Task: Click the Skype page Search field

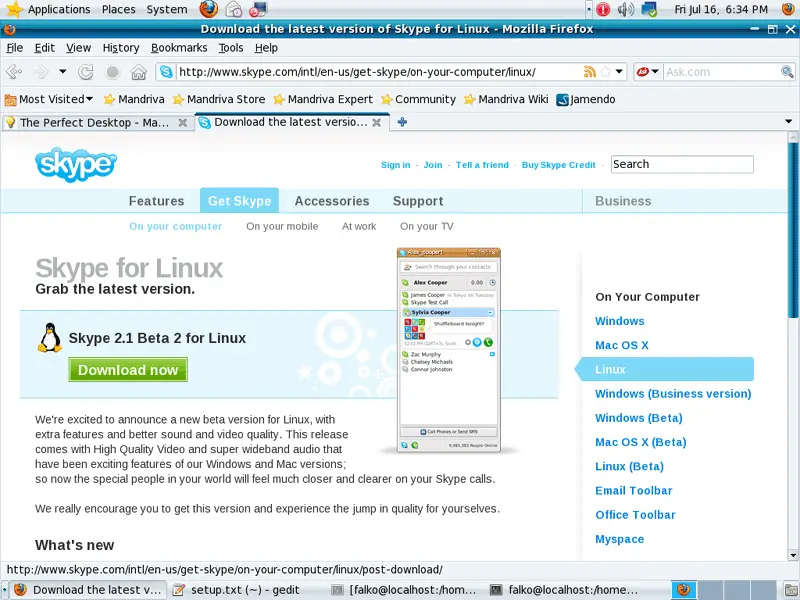Action: click(x=682, y=164)
